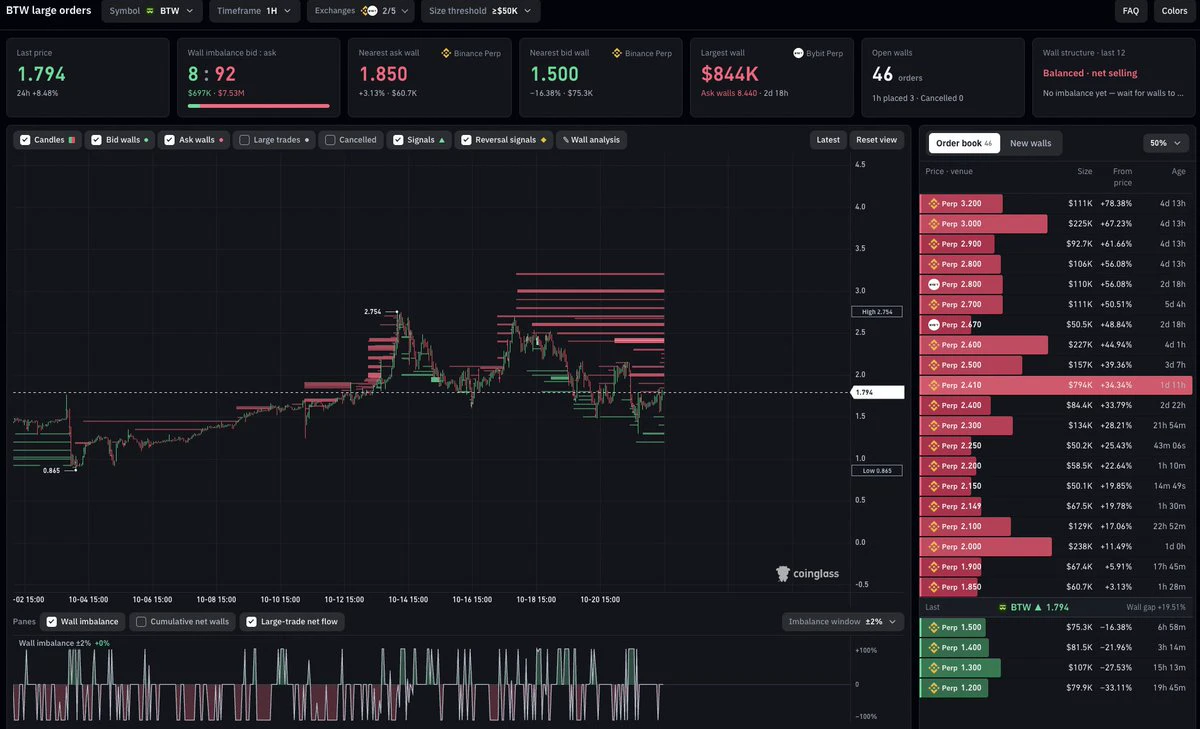
Task: Toggle the Bid walls checkbox
Action: point(97,140)
